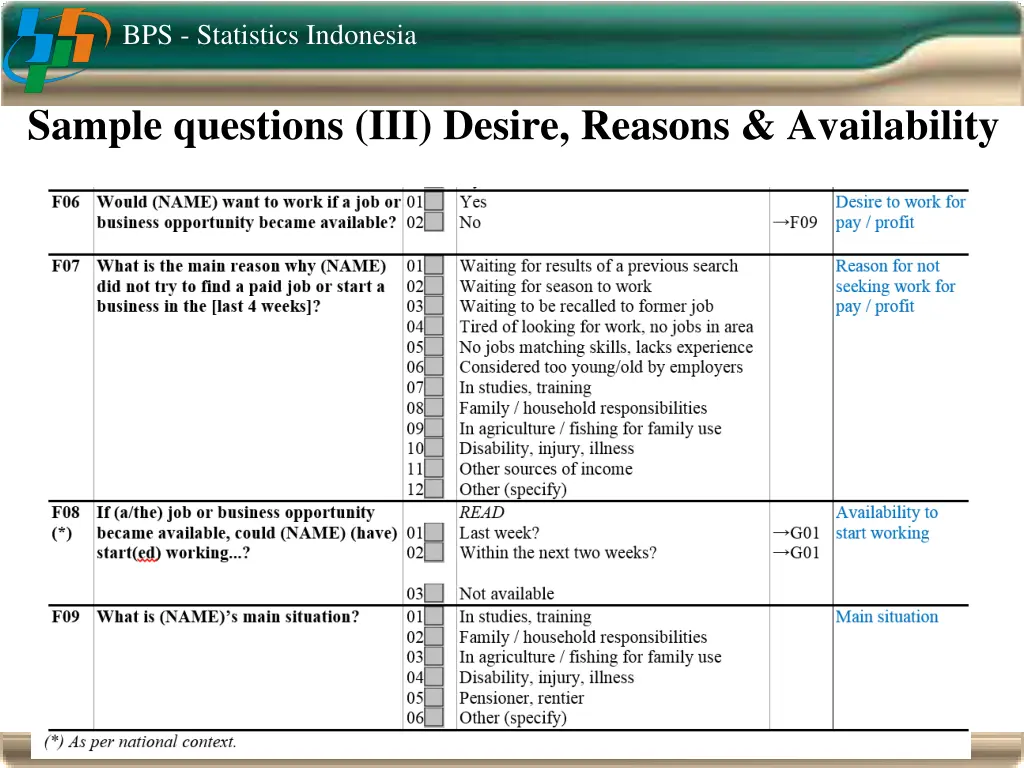Image resolution: width=1024 pixels, height=768 pixels.
Task: Click the 'Other sources of income' answer text
Action: [545, 469]
